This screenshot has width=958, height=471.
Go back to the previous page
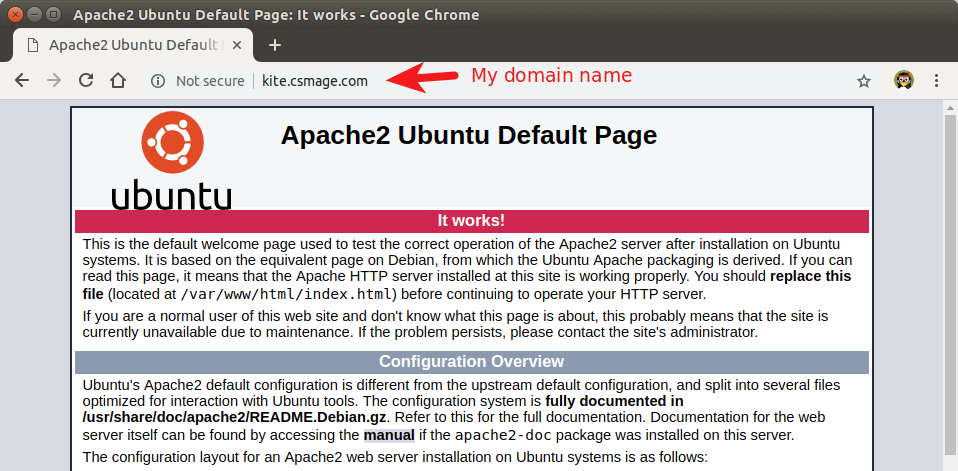(x=22, y=81)
